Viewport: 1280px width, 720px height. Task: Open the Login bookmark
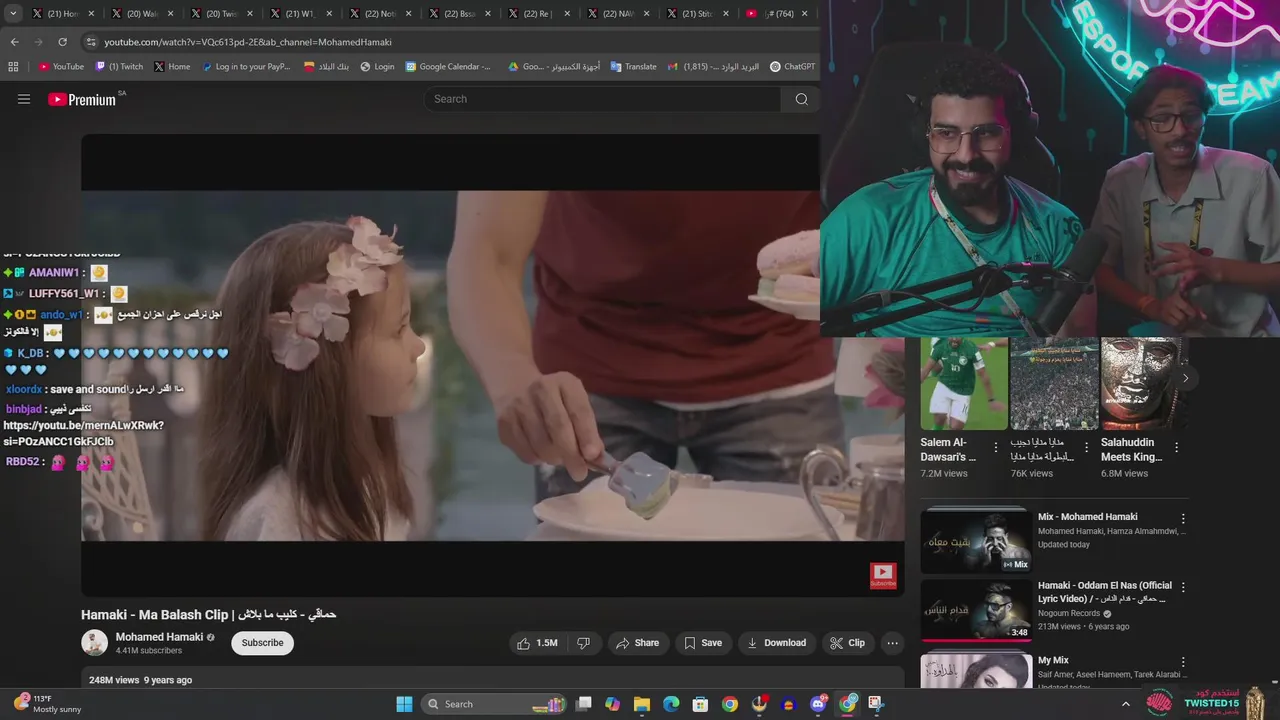coord(377,67)
